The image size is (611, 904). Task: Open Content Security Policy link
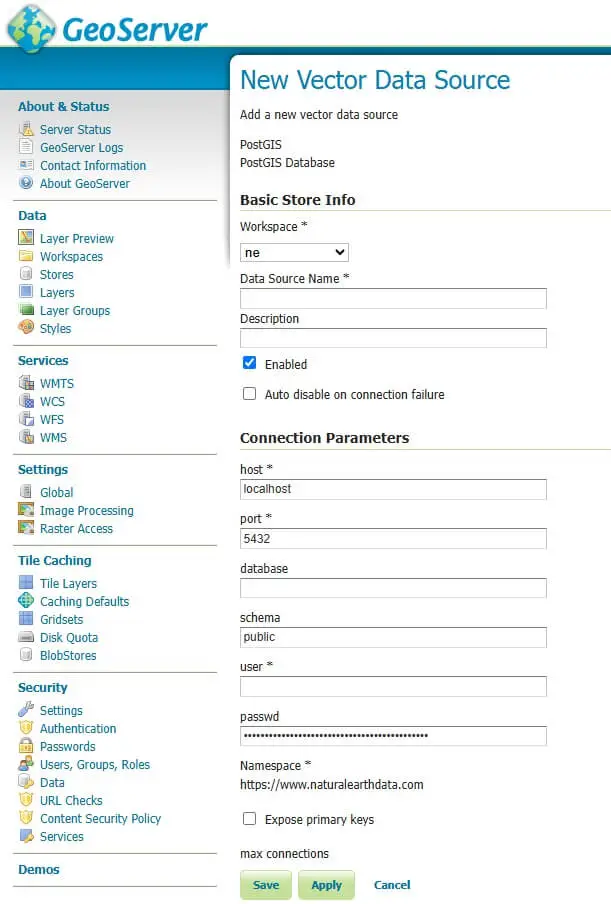click(100, 819)
